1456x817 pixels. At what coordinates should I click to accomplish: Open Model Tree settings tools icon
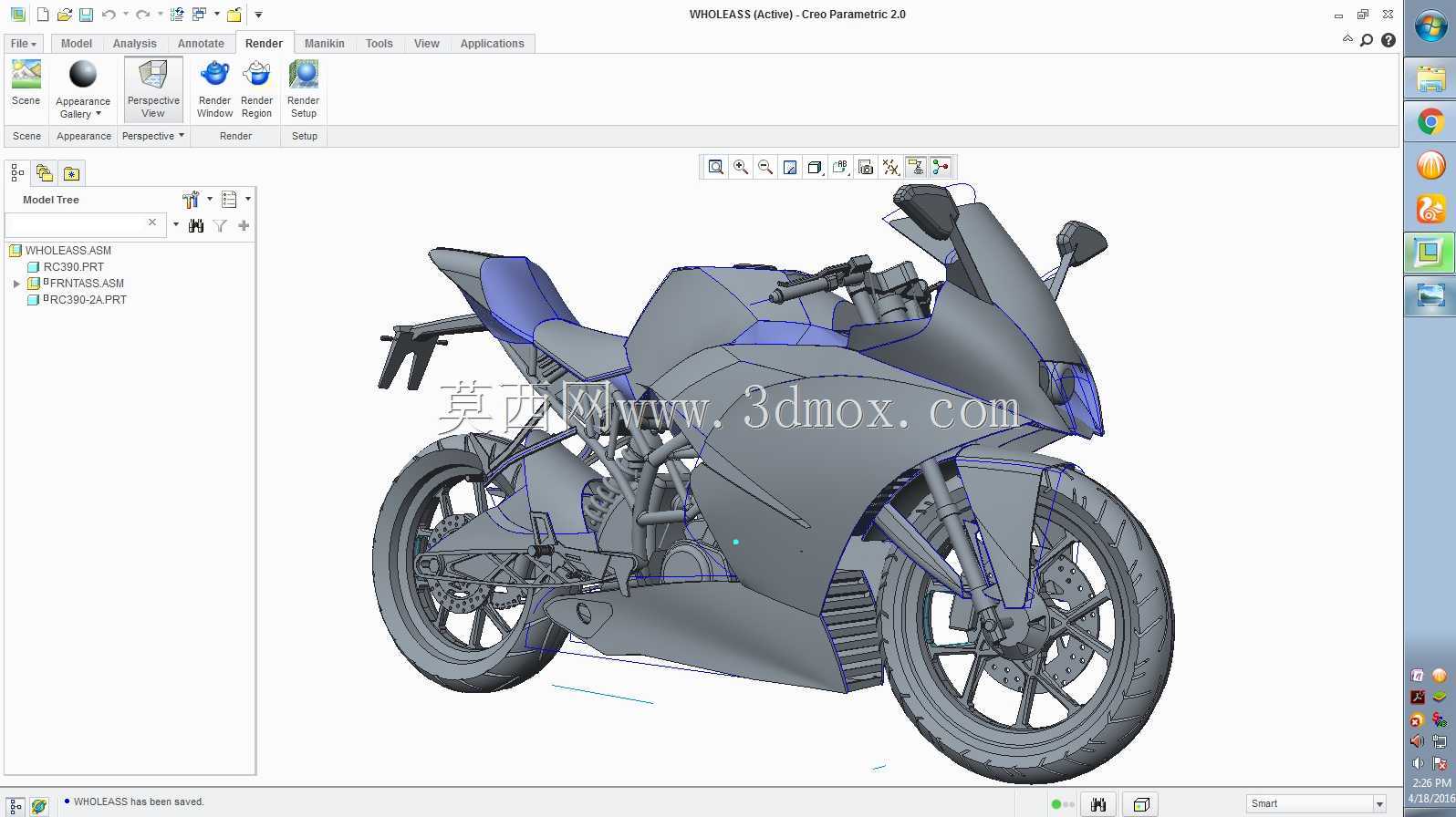(190, 200)
